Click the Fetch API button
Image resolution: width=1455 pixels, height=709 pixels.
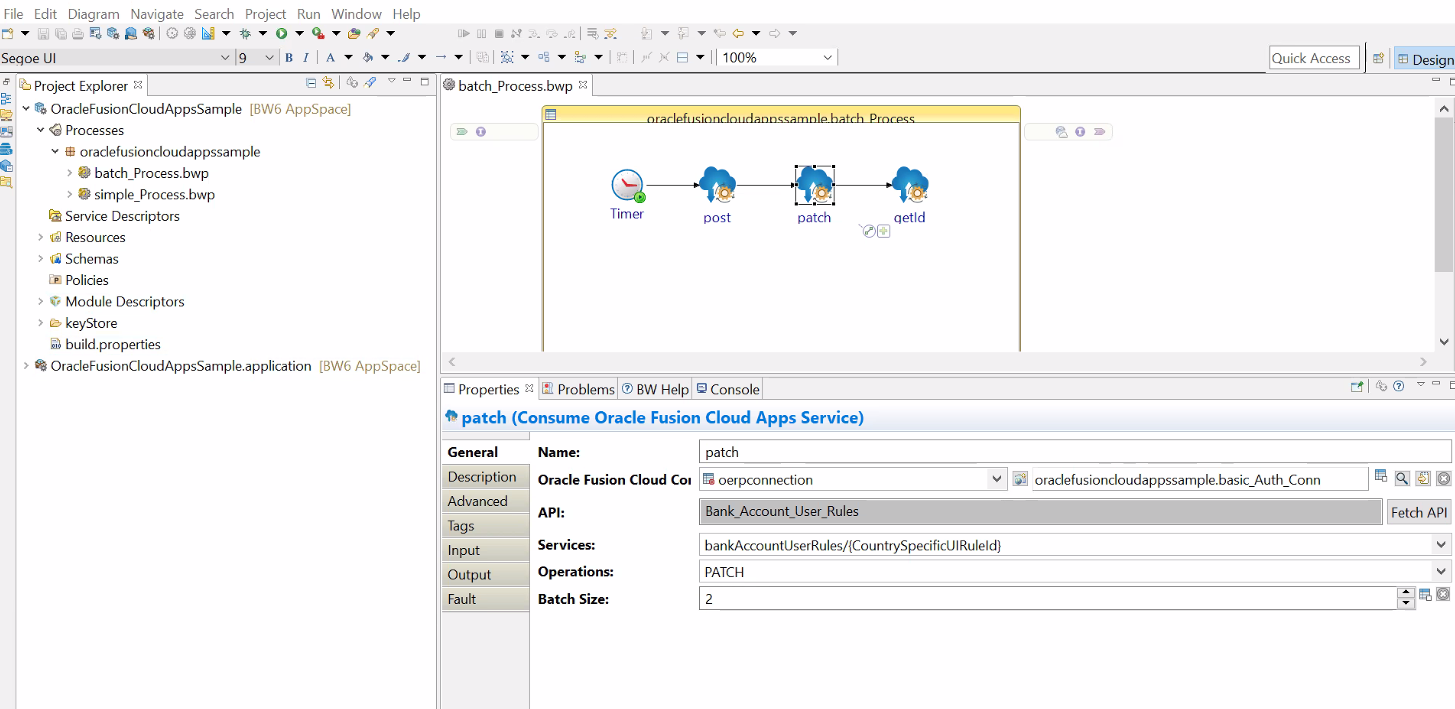(1418, 512)
